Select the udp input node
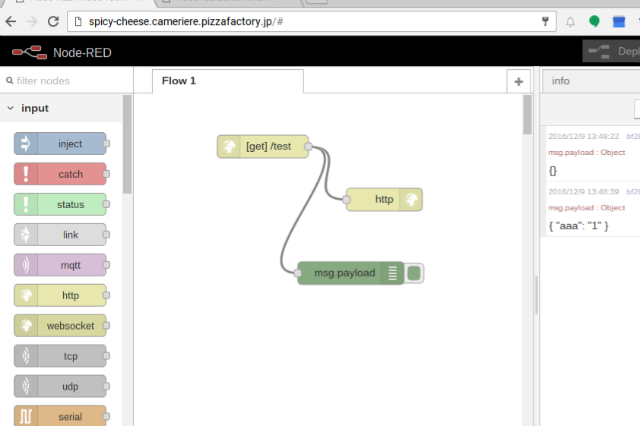The width and height of the screenshot is (640, 426). [x=60, y=386]
